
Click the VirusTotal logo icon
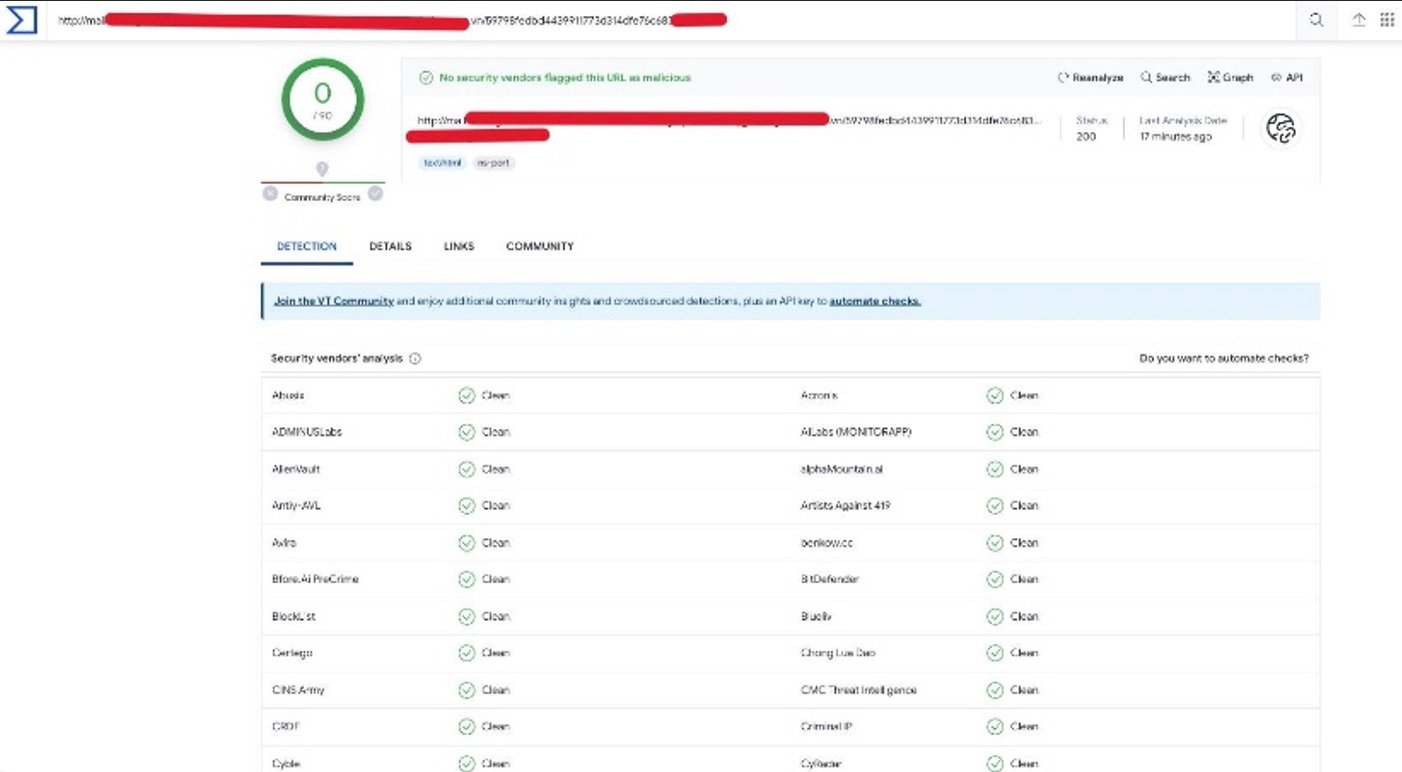coord(22,20)
